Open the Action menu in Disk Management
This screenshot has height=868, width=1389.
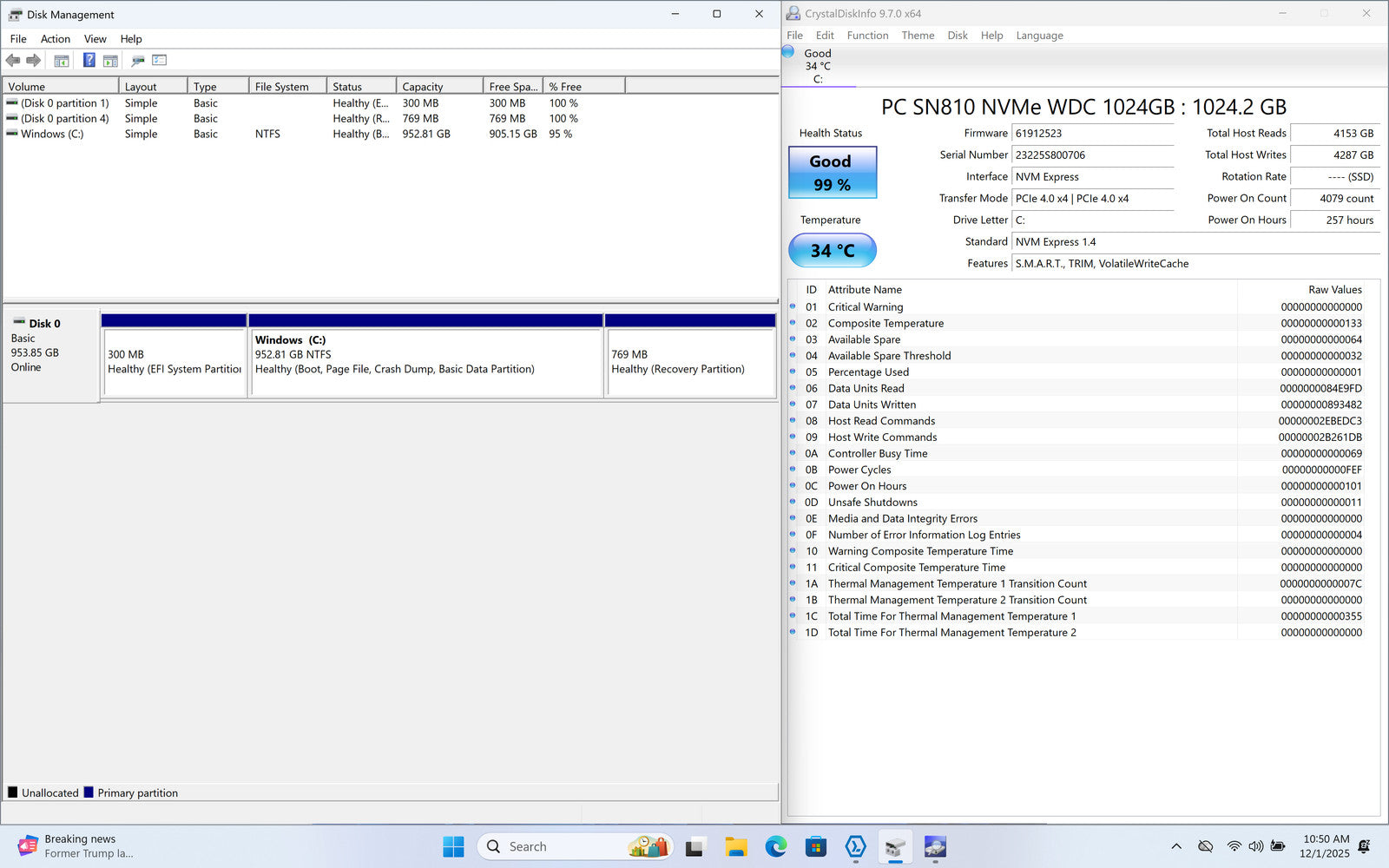[55, 39]
